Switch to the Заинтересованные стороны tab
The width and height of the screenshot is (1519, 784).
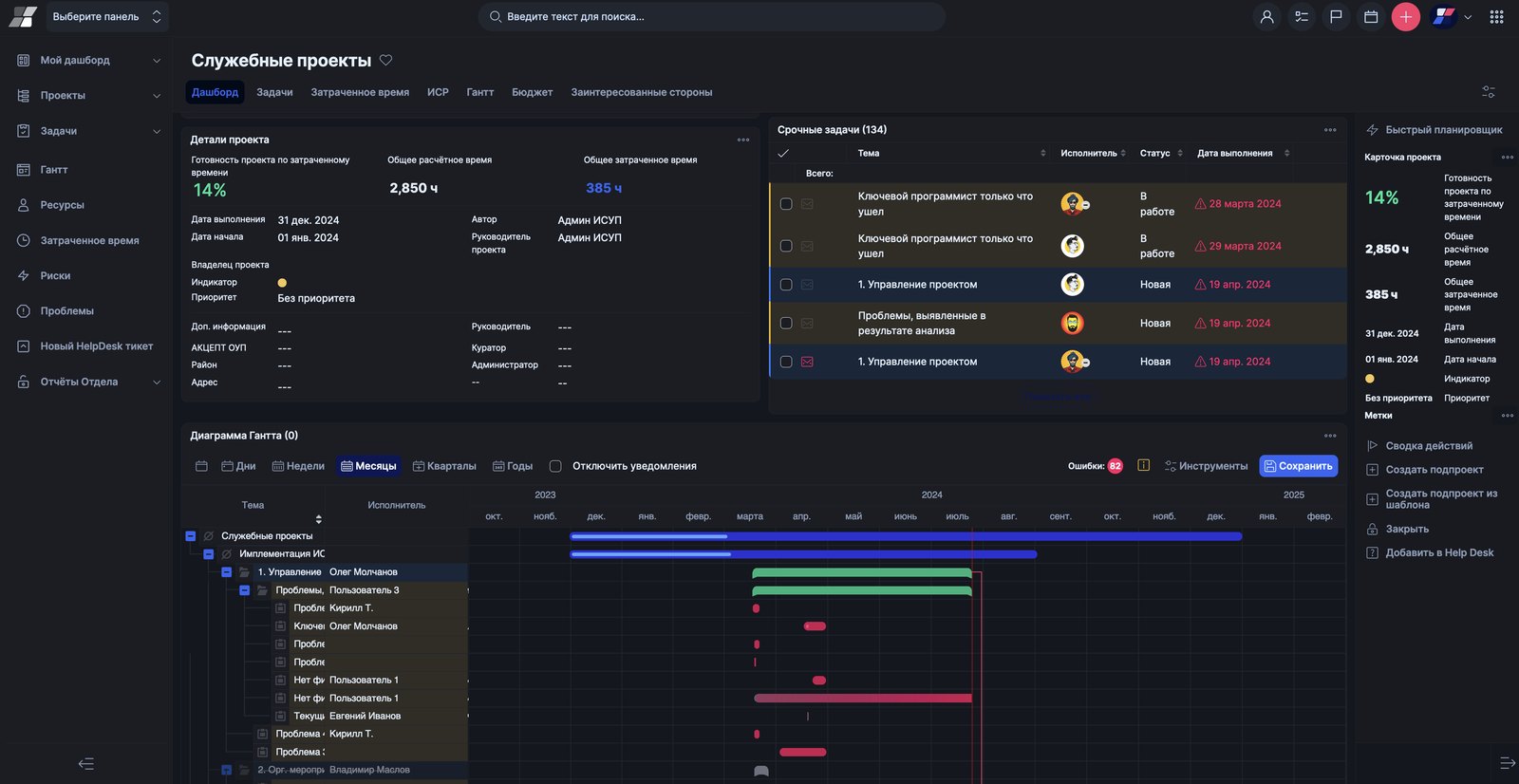(642, 92)
